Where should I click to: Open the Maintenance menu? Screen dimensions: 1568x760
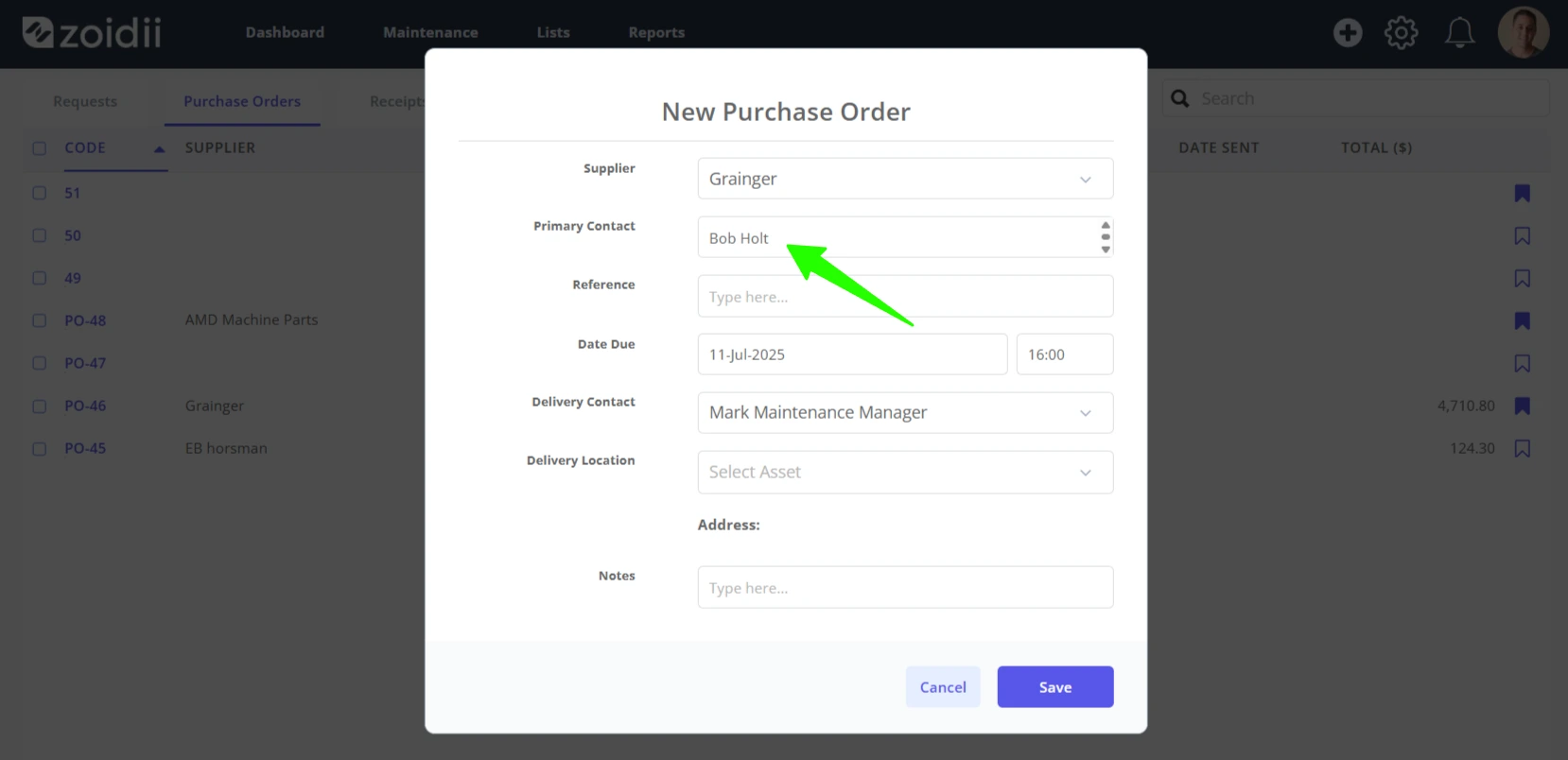pos(430,32)
